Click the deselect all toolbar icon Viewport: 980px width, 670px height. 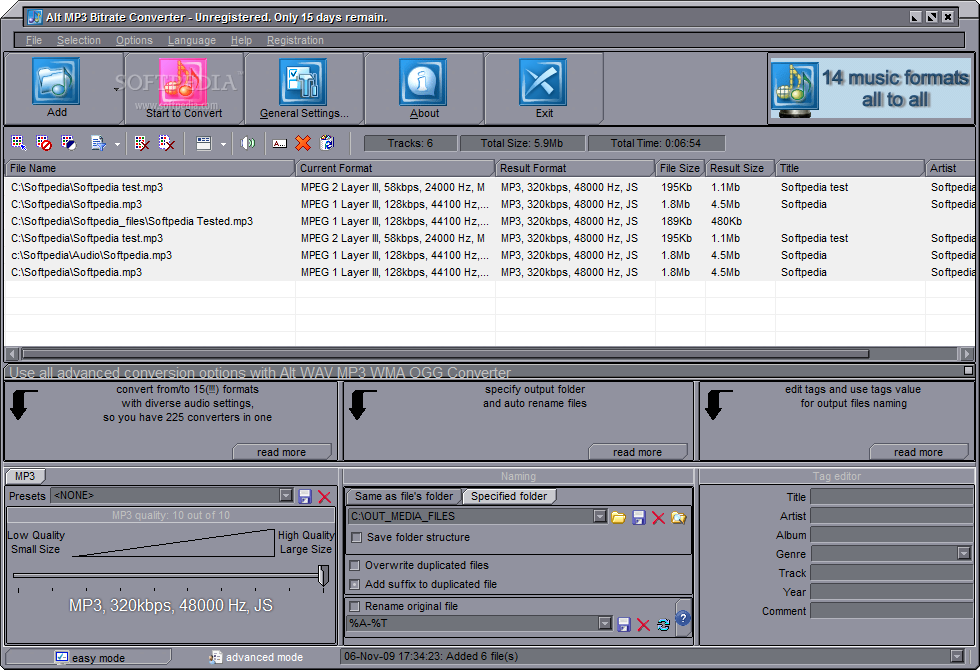coord(44,143)
